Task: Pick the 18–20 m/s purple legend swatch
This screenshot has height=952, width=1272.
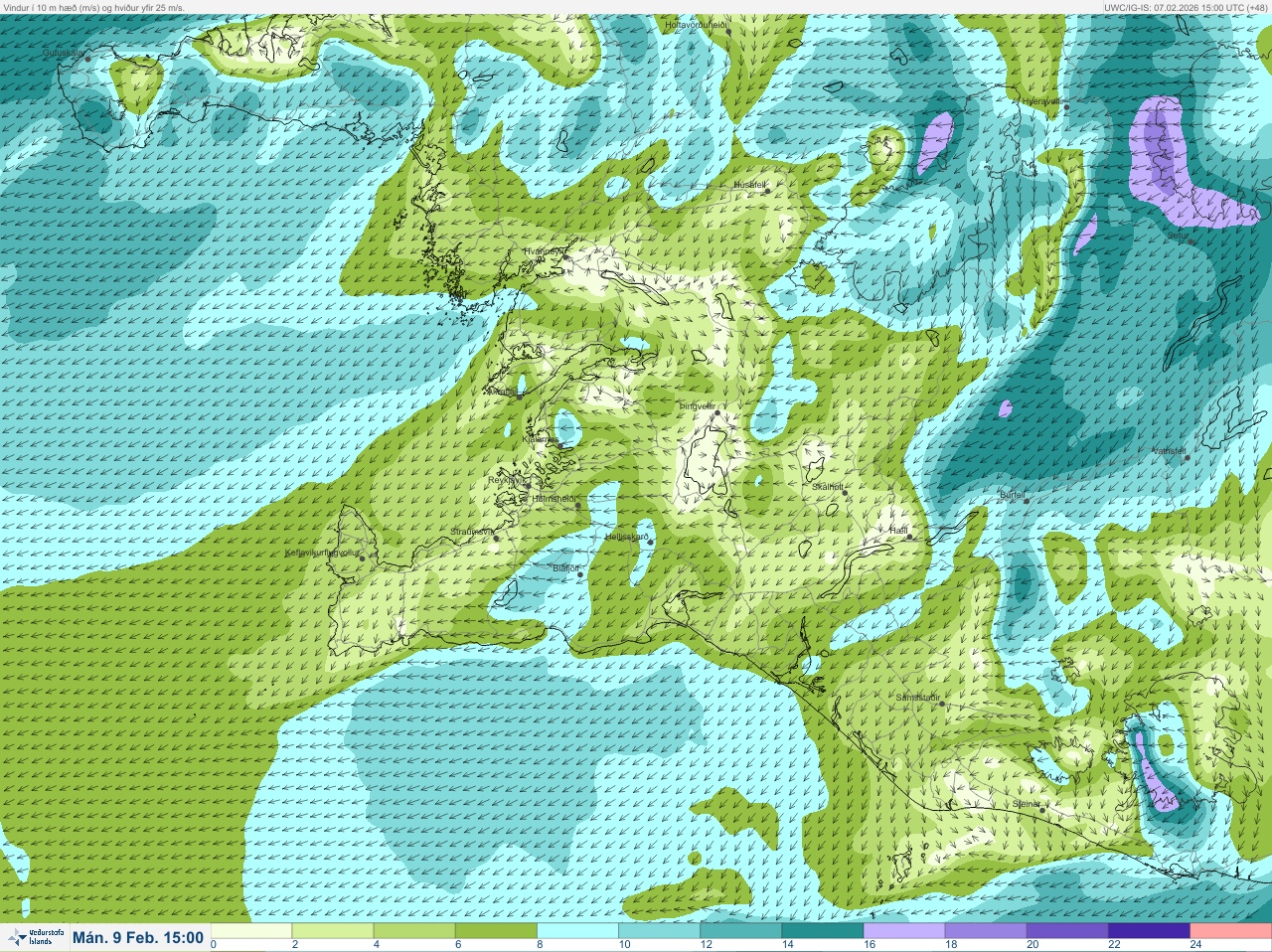Action: (986, 931)
